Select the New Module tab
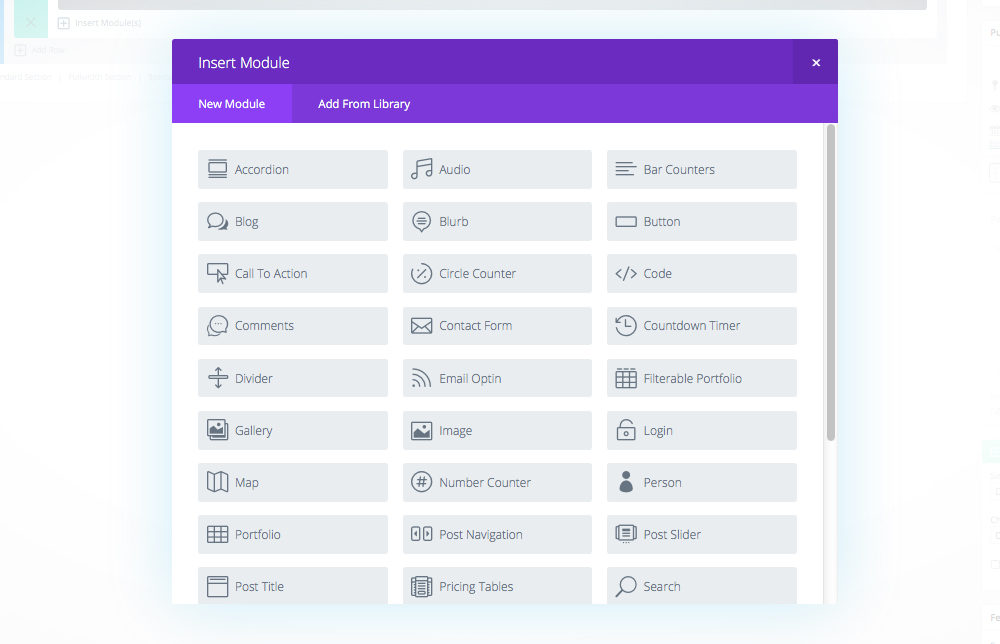Image resolution: width=1000 pixels, height=644 pixels. [231, 104]
